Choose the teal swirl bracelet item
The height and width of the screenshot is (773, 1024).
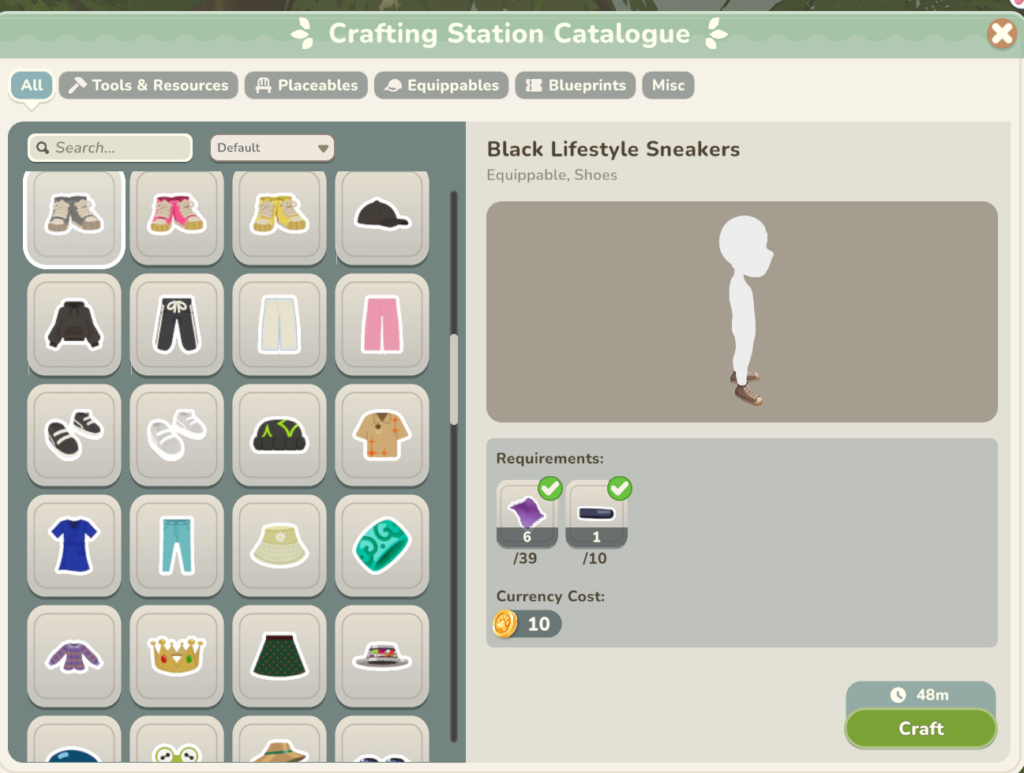click(382, 546)
